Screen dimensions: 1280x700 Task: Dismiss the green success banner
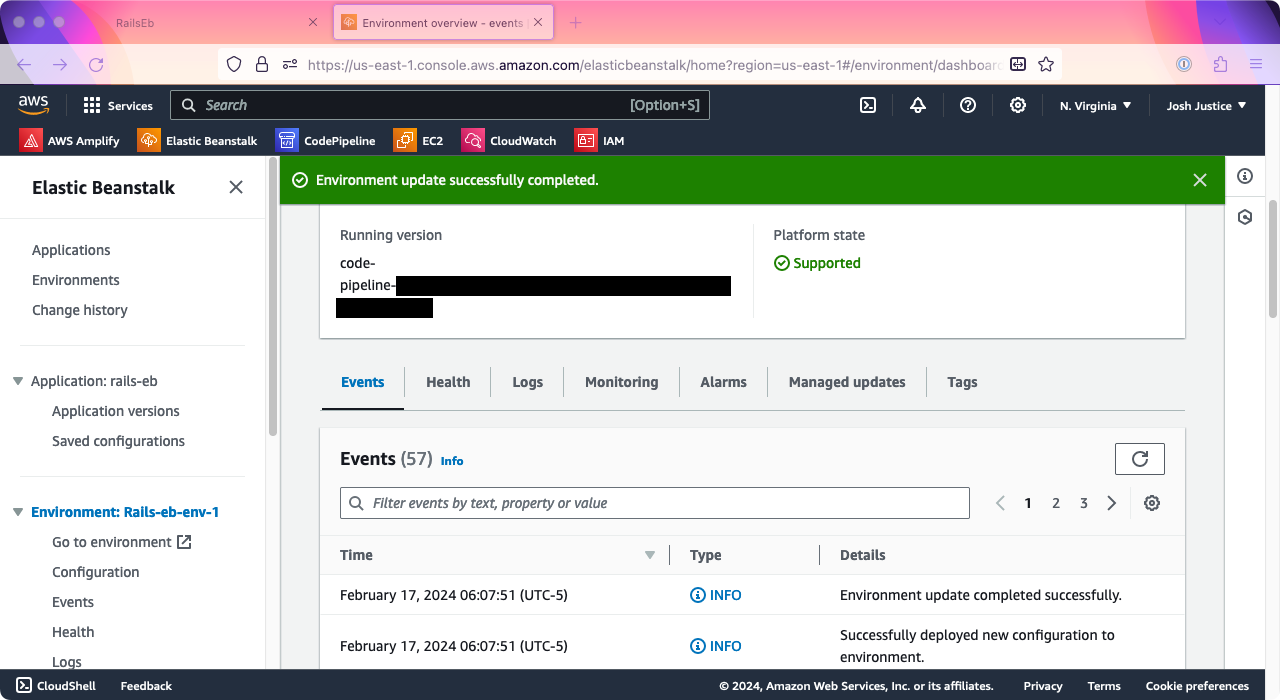click(1200, 180)
